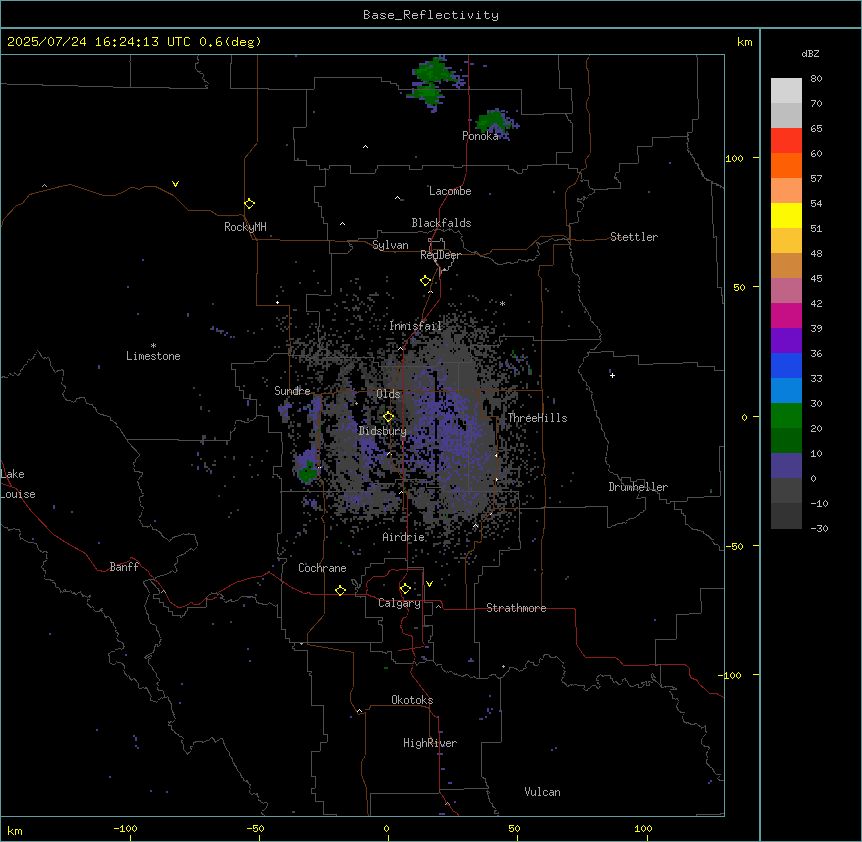This screenshot has height=842, width=862.
Task: Click the yellow 54 dBZ color band
Action: pos(786,215)
